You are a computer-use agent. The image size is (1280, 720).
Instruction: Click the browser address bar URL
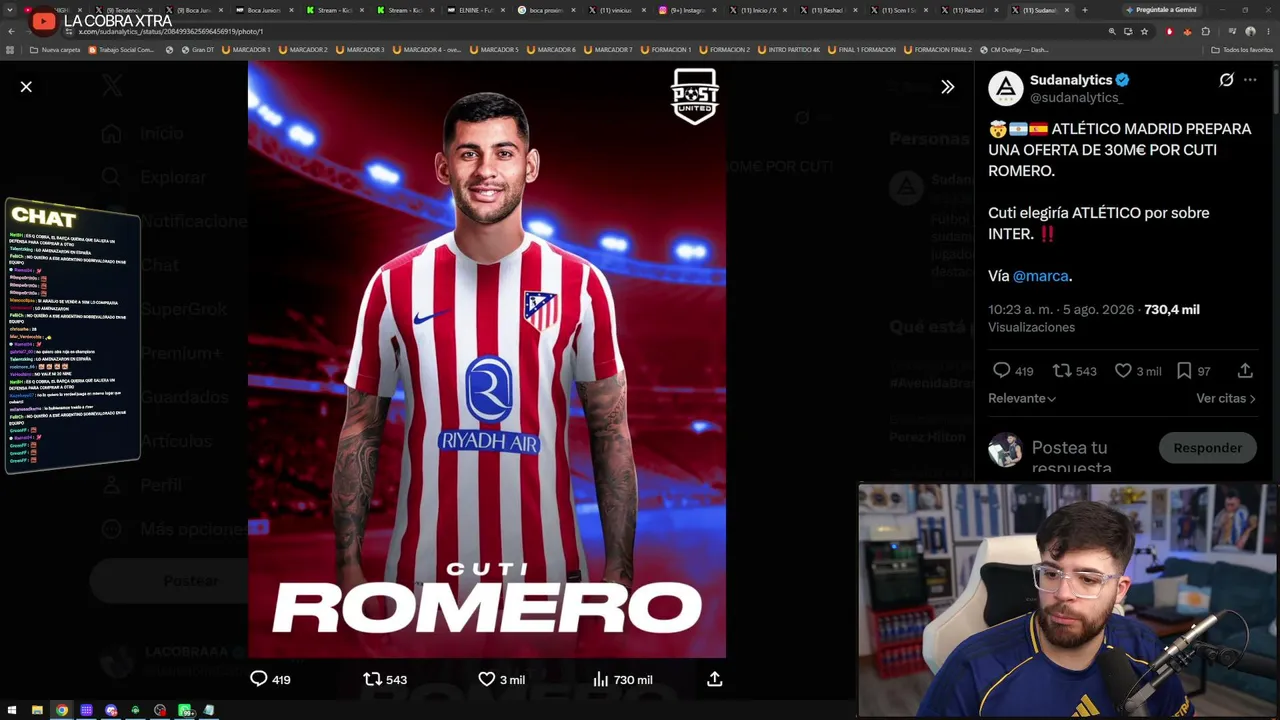click(171, 31)
